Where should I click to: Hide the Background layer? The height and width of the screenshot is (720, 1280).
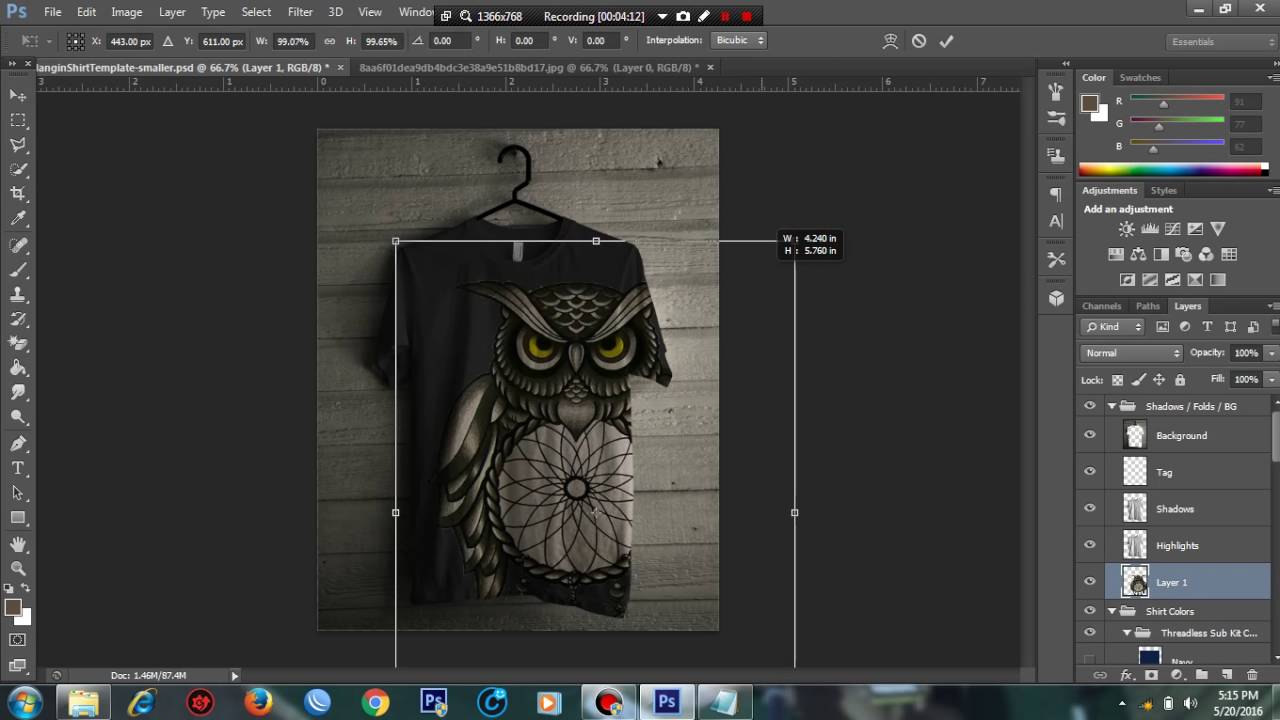(x=1090, y=435)
